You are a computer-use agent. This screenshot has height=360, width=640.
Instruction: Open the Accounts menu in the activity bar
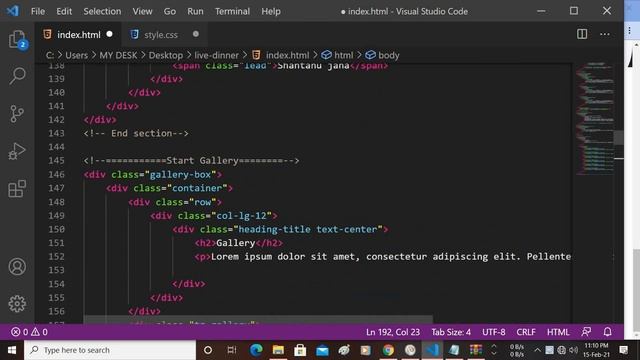pos(17,267)
